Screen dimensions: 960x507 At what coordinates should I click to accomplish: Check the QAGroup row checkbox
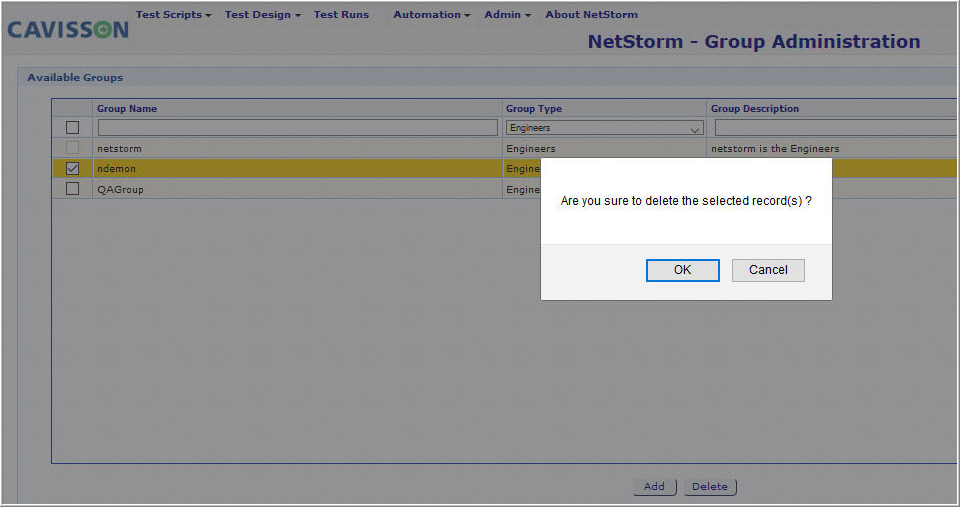tap(72, 189)
